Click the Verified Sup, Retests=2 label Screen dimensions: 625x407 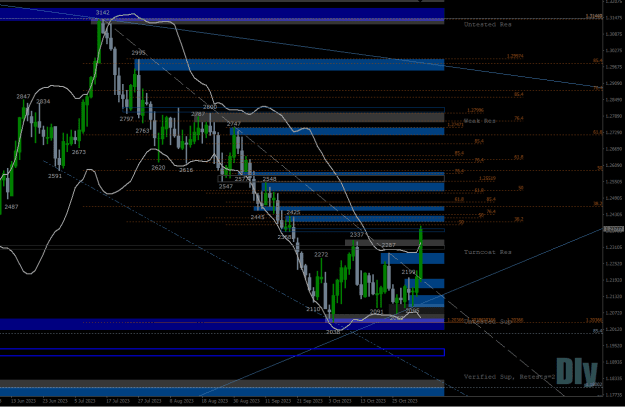click(510, 376)
